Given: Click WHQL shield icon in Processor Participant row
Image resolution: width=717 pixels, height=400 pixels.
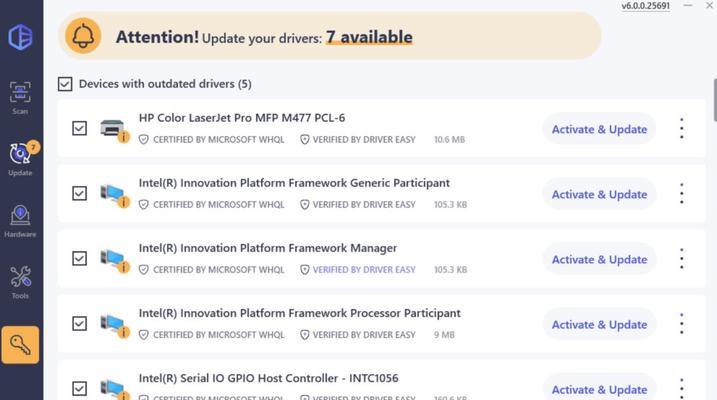Looking at the screenshot, I should [144, 335].
